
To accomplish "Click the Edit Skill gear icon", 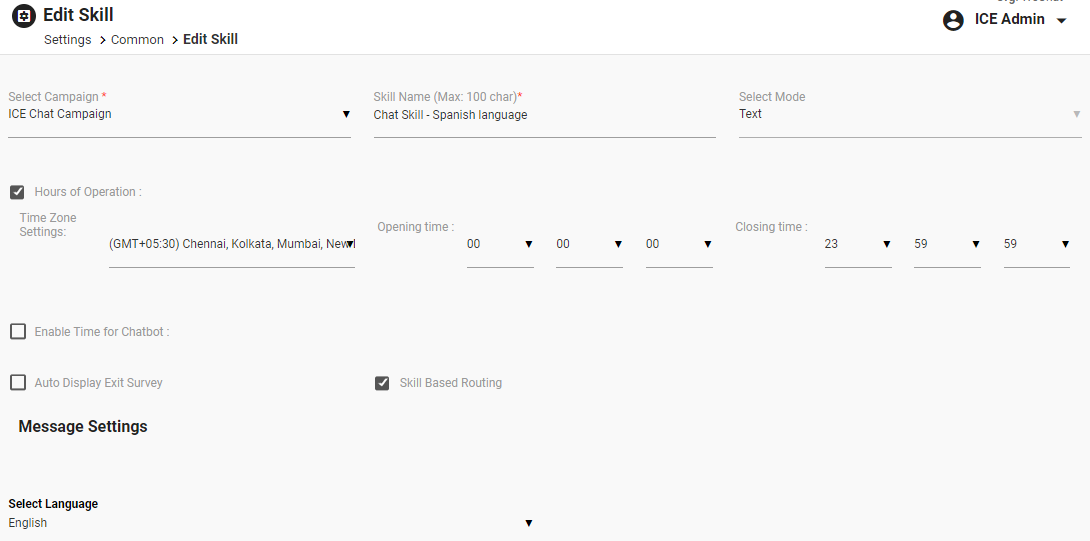I will click(x=23, y=16).
